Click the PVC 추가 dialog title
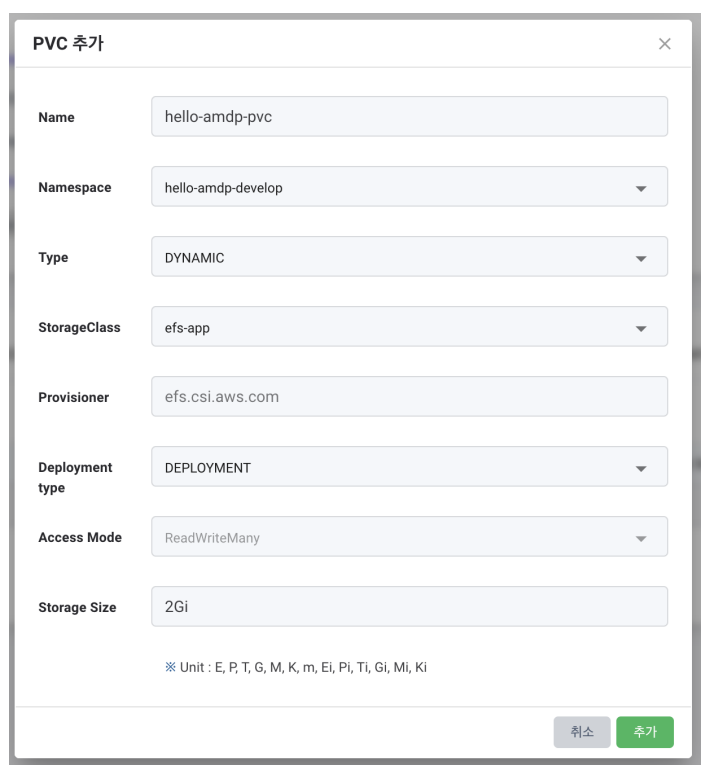 click(68, 43)
